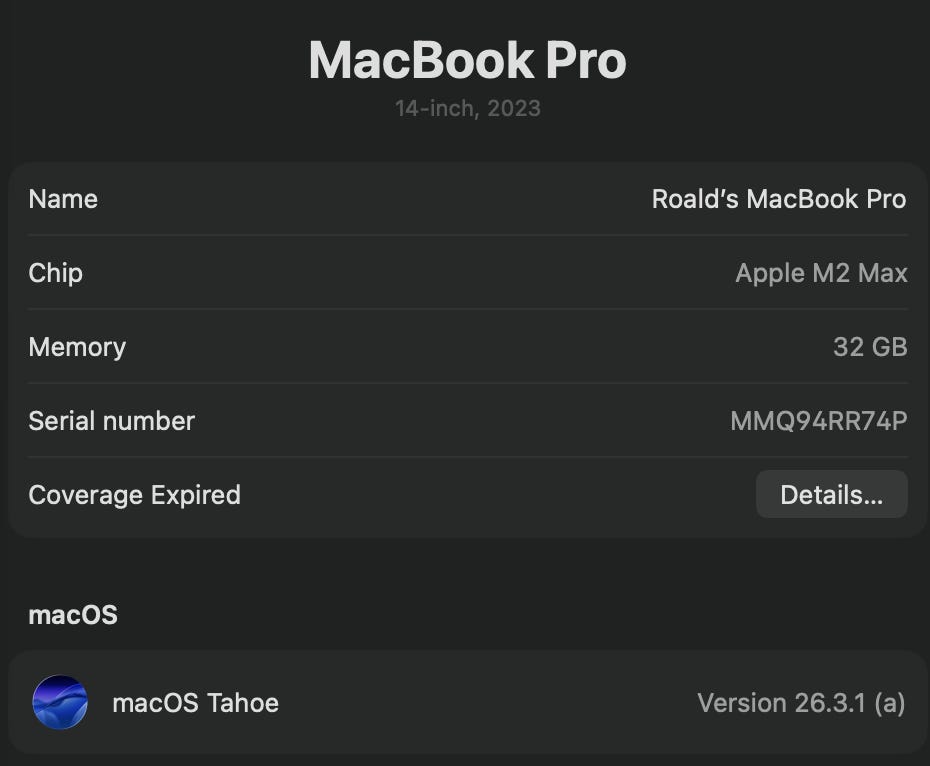The width and height of the screenshot is (930, 766).
Task: Click the '32 GB' memory value
Action: pyautogui.click(x=870, y=347)
